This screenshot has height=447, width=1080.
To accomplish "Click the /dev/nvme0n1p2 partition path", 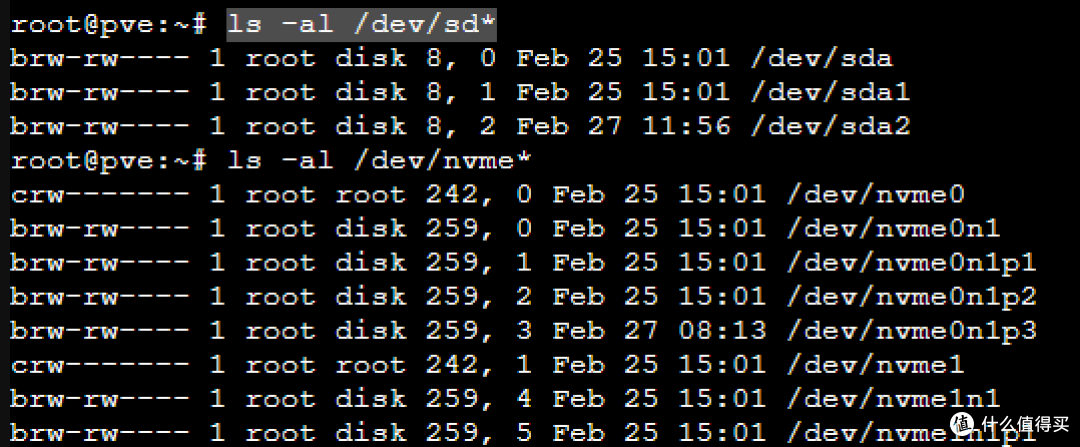I will click(x=911, y=296).
